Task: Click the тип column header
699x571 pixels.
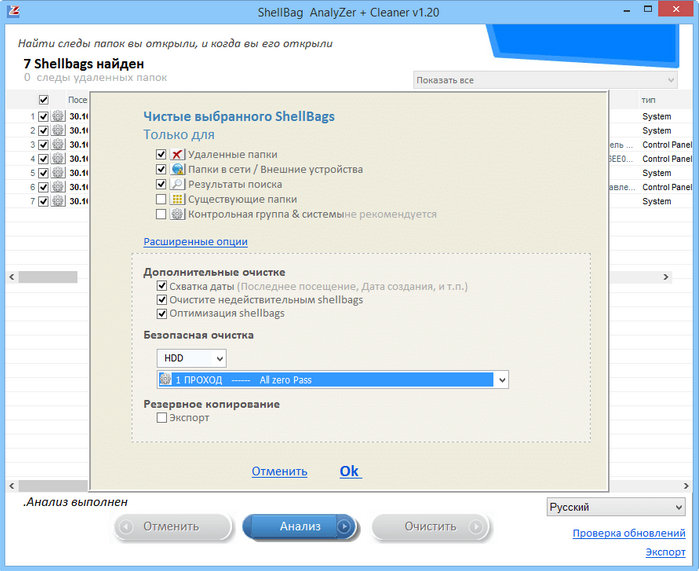Action: 648,100
